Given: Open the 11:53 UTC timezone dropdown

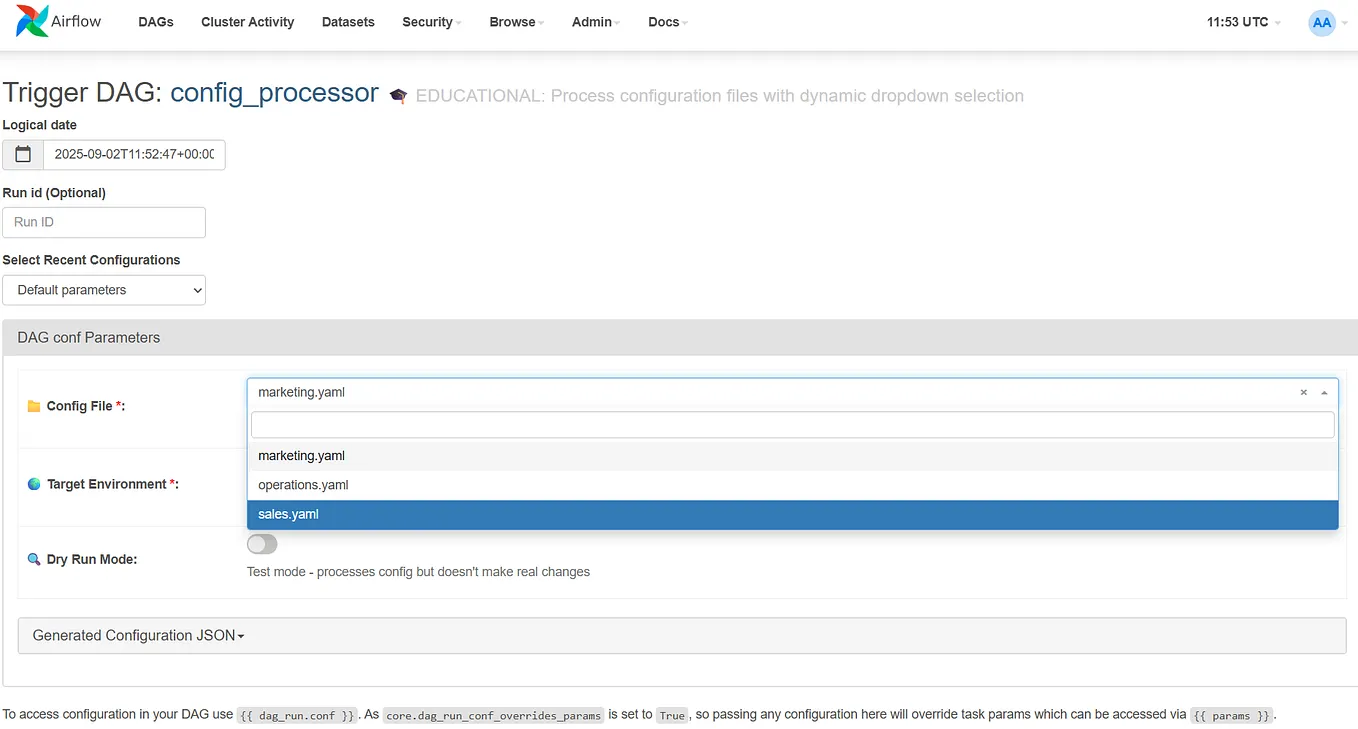Looking at the screenshot, I should pos(1241,22).
